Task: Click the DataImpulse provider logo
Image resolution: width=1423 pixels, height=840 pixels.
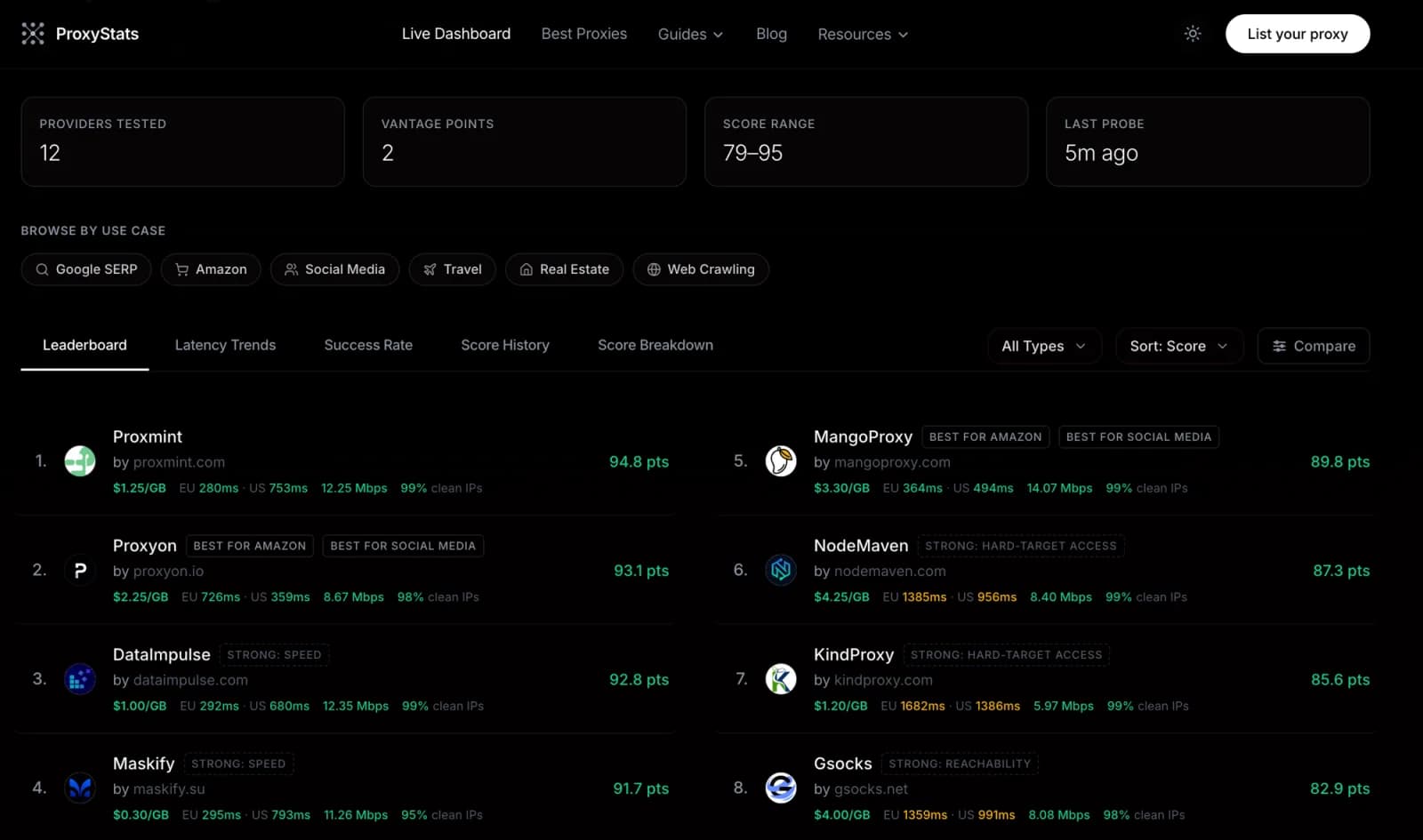Action: (80, 679)
